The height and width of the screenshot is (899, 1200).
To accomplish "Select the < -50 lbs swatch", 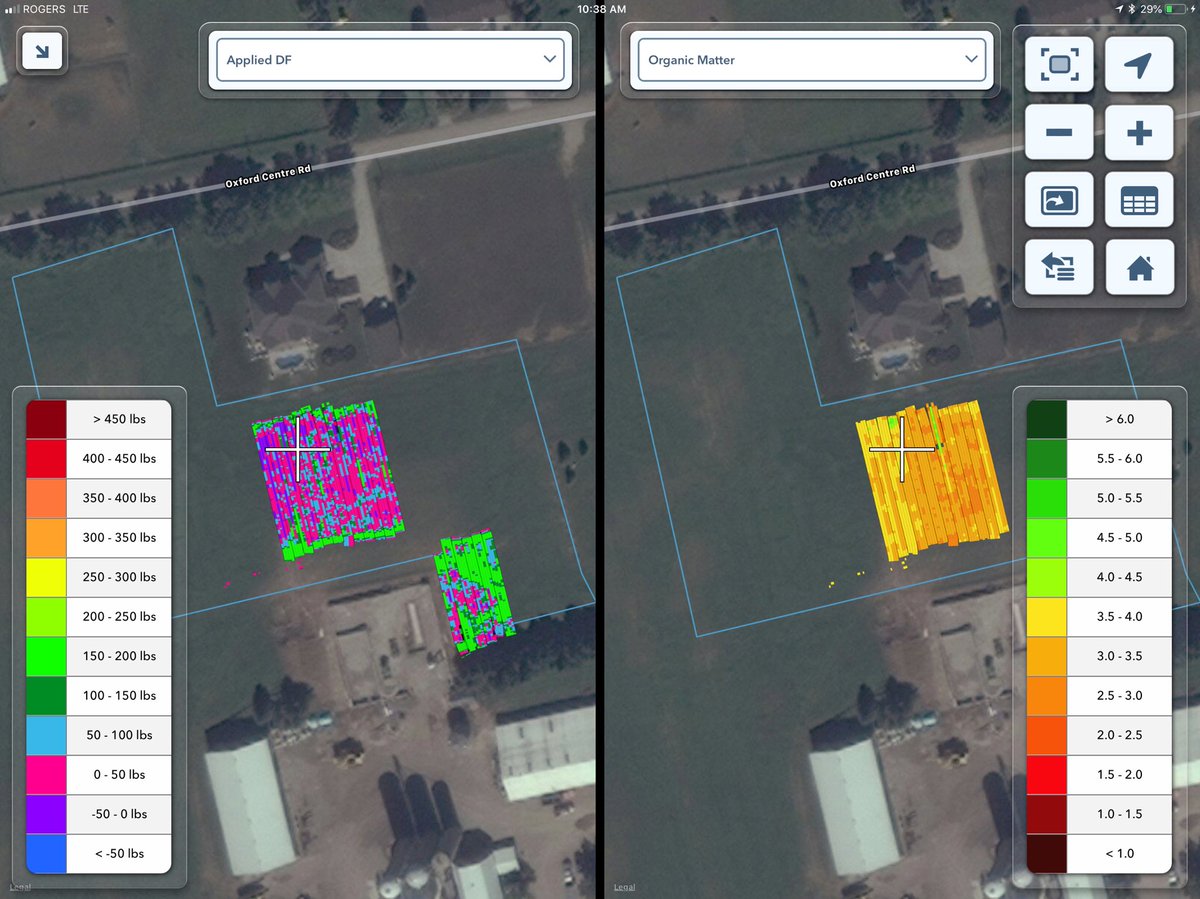I will pos(46,853).
